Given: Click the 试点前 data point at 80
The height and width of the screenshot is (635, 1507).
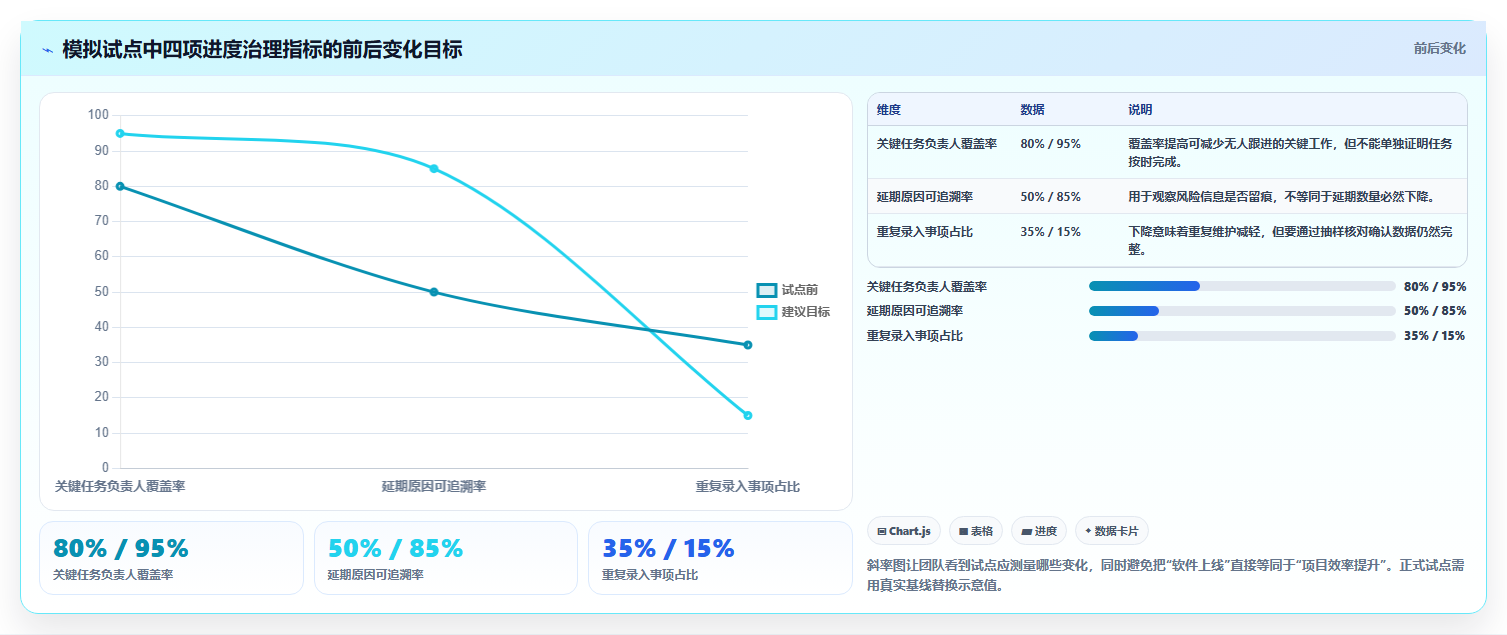Looking at the screenshot, I should (120, 186).
